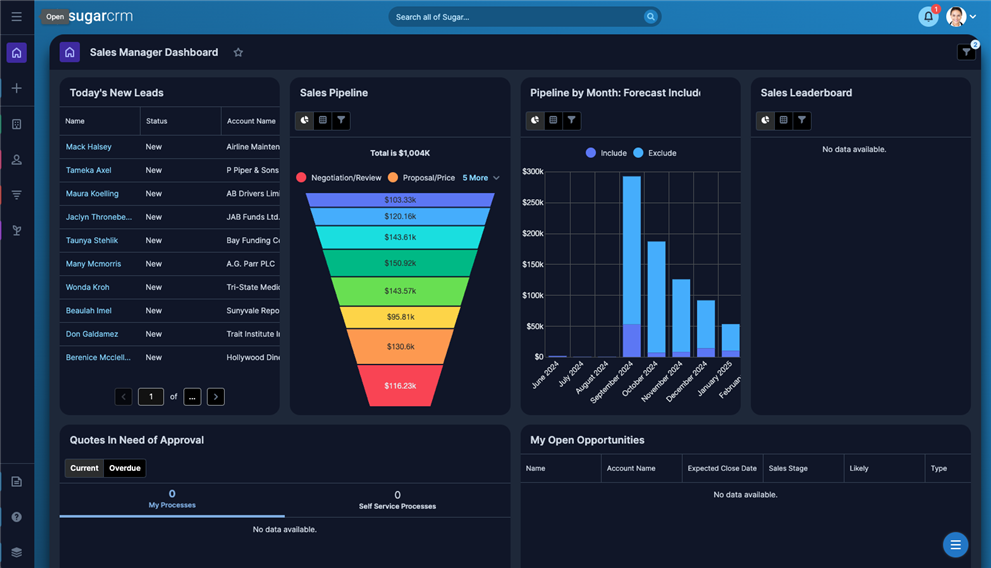This screenshot has height=568, width=991.
Task: Switch to Self Service Processes tab
Action: 397,500
